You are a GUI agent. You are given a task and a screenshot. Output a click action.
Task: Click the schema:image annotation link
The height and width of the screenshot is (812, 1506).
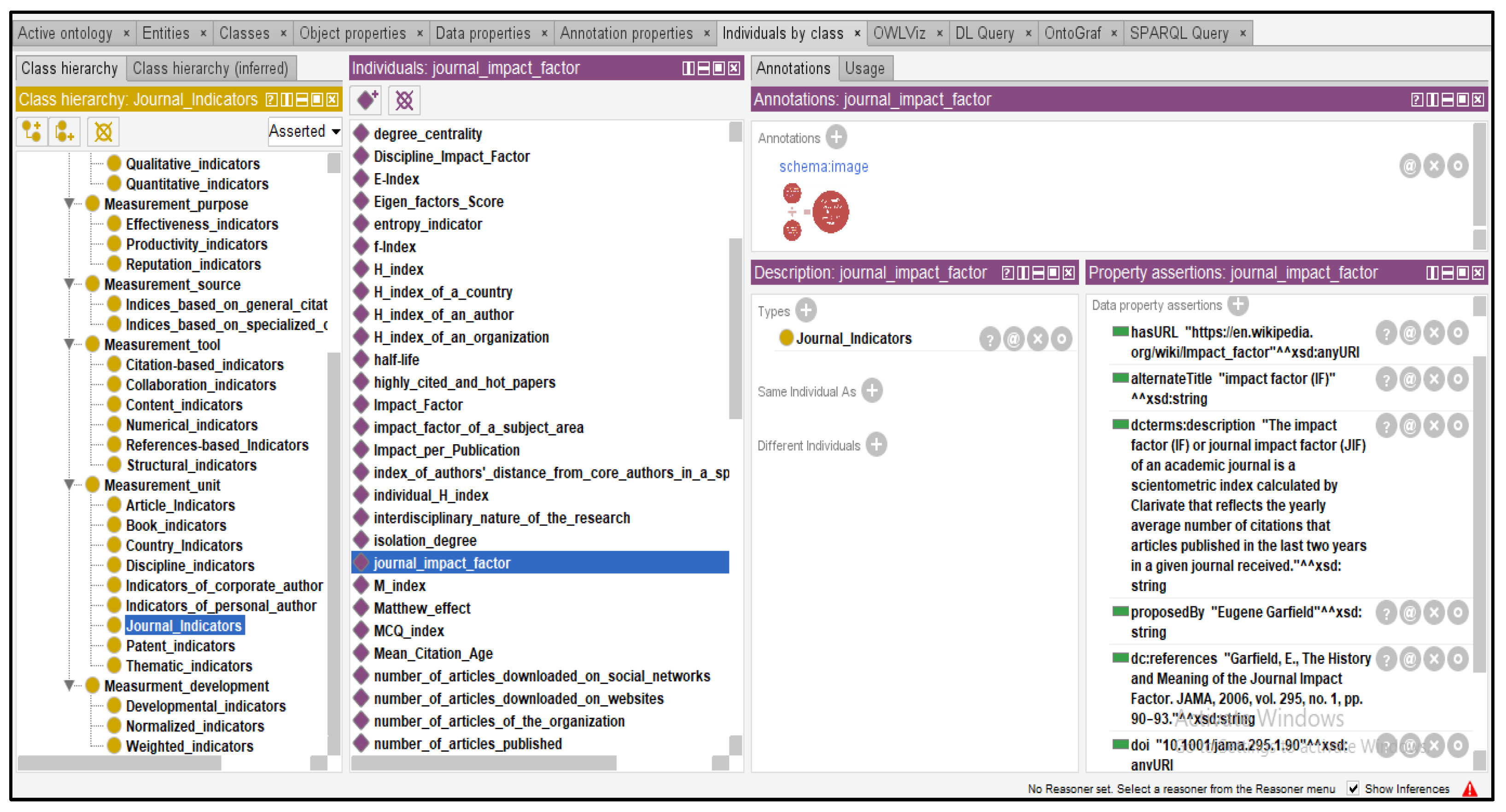click(x=823, y=167)
